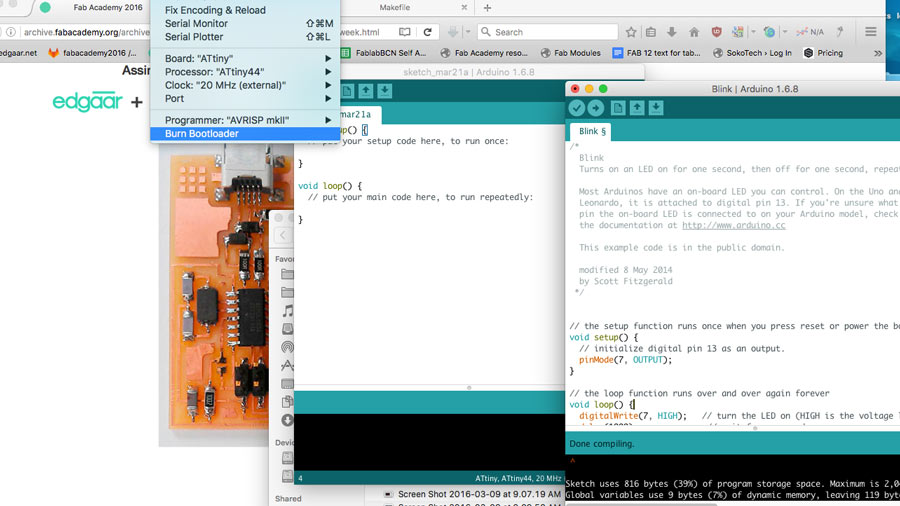Click Finder back navigation button
This screenshot has width=900, height=506.
coord(283,235)
